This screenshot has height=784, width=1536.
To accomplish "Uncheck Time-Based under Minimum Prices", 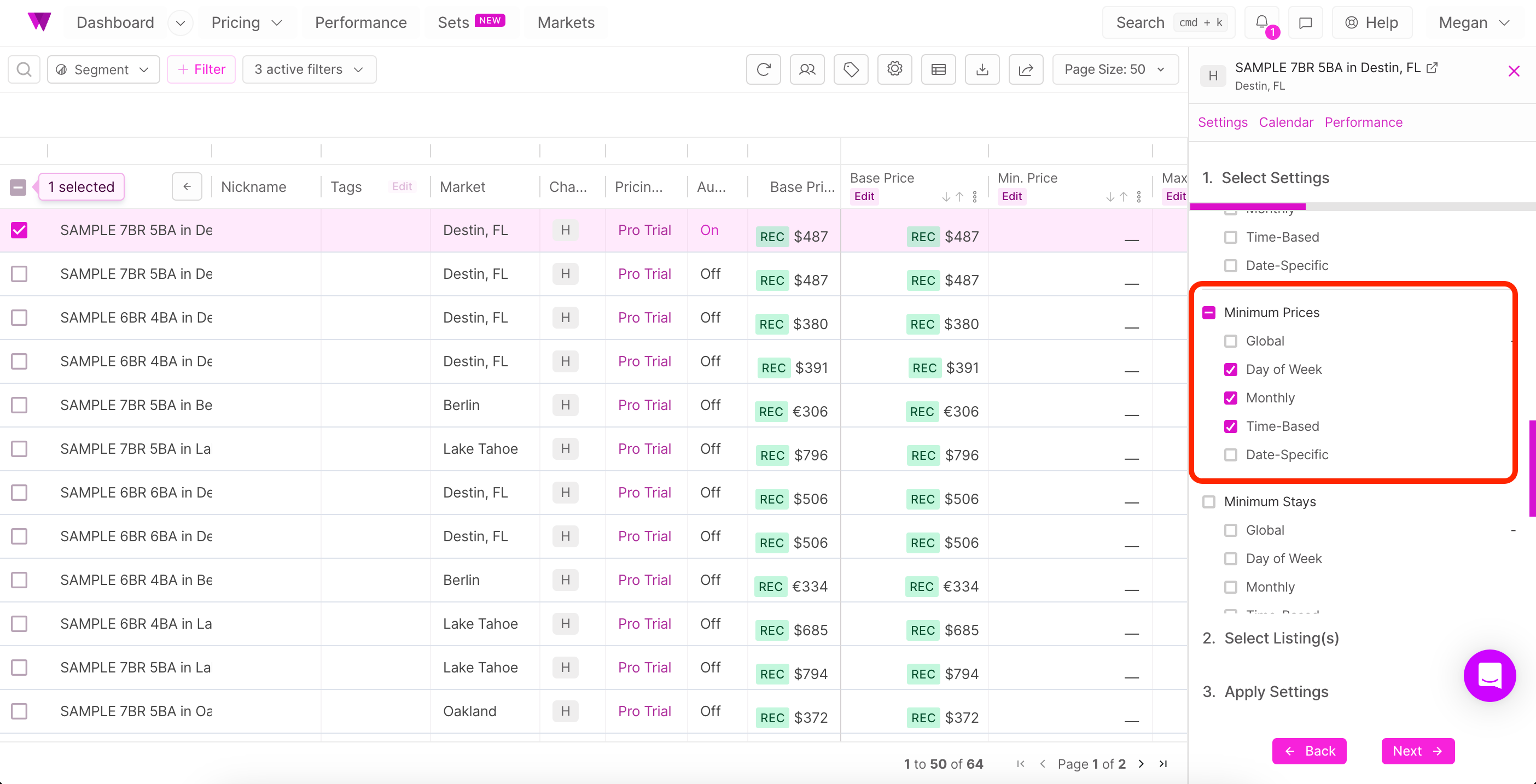I will pyautogui.click(x=1231, y=426).
